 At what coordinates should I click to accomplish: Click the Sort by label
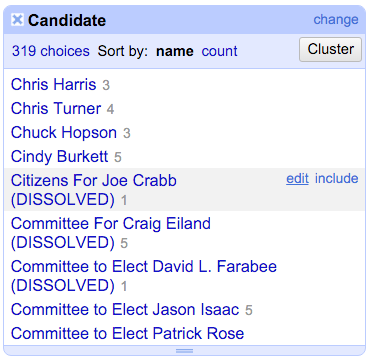(123, 51)
